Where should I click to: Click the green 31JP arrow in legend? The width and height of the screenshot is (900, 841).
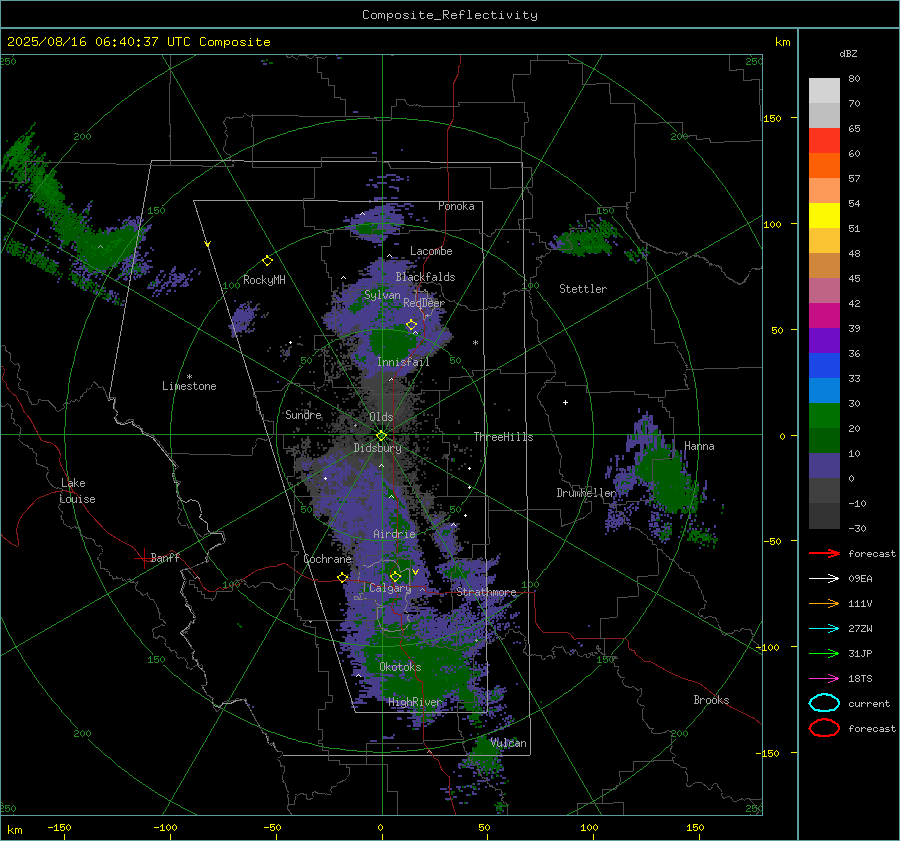tap(824, 653)
